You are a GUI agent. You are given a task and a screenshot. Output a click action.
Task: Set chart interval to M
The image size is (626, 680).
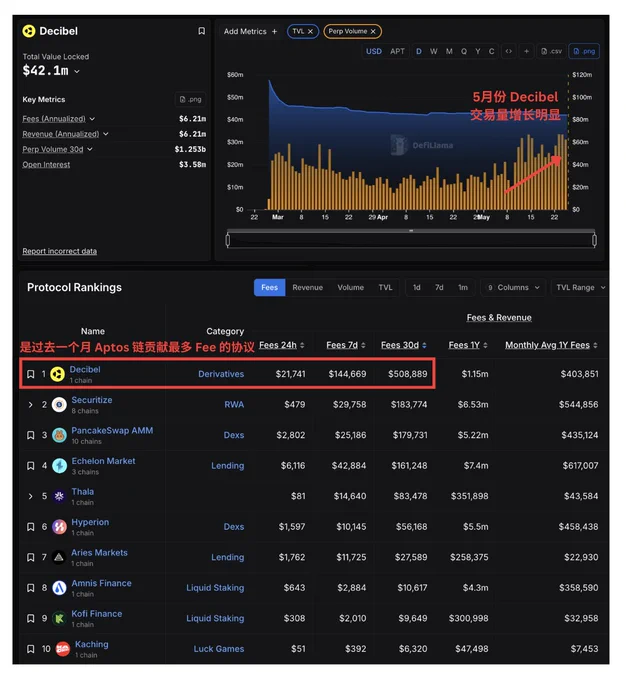click(x=449, y=51)
